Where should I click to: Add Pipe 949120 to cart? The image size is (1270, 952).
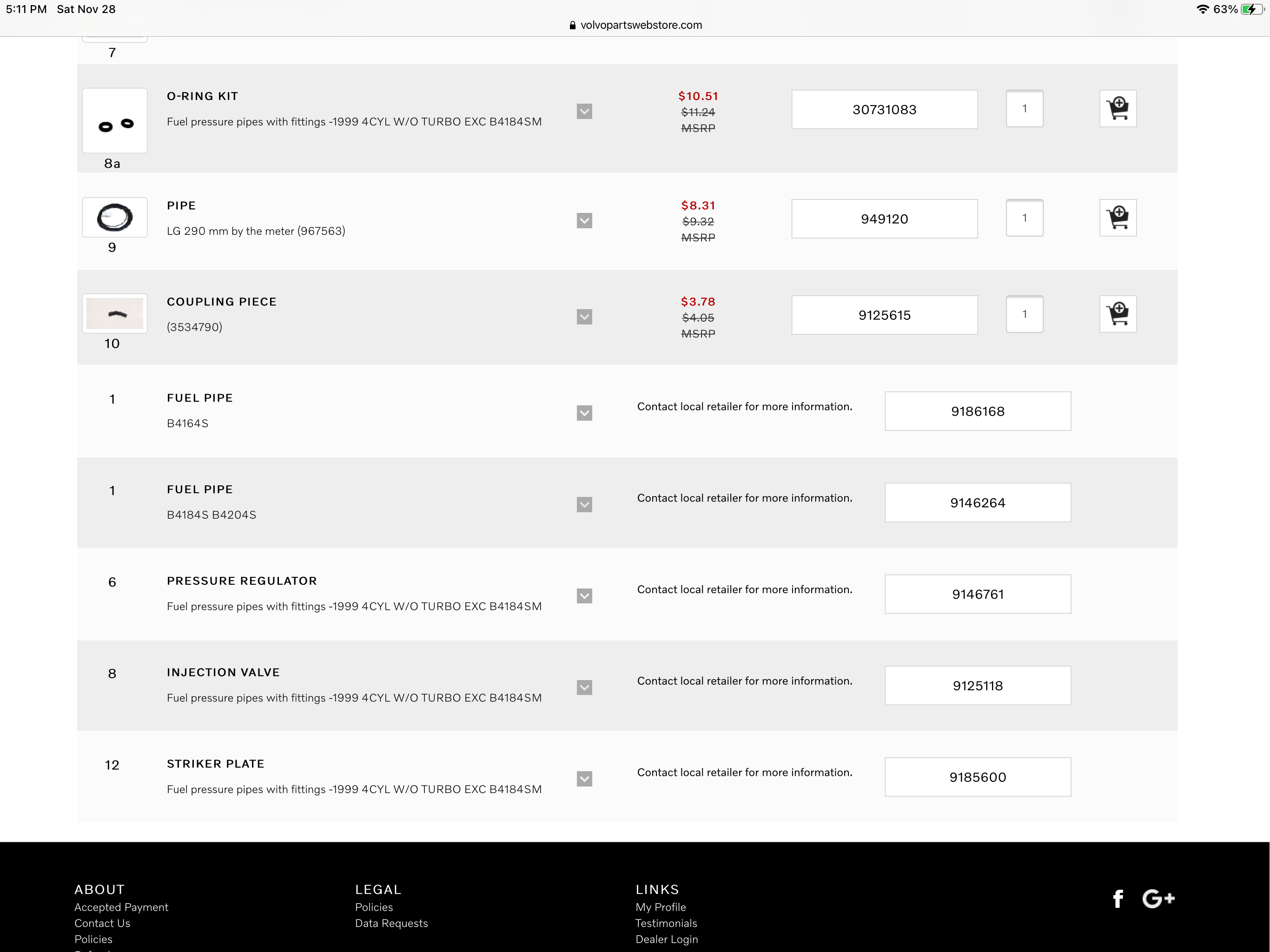[x=1117, y=218]
